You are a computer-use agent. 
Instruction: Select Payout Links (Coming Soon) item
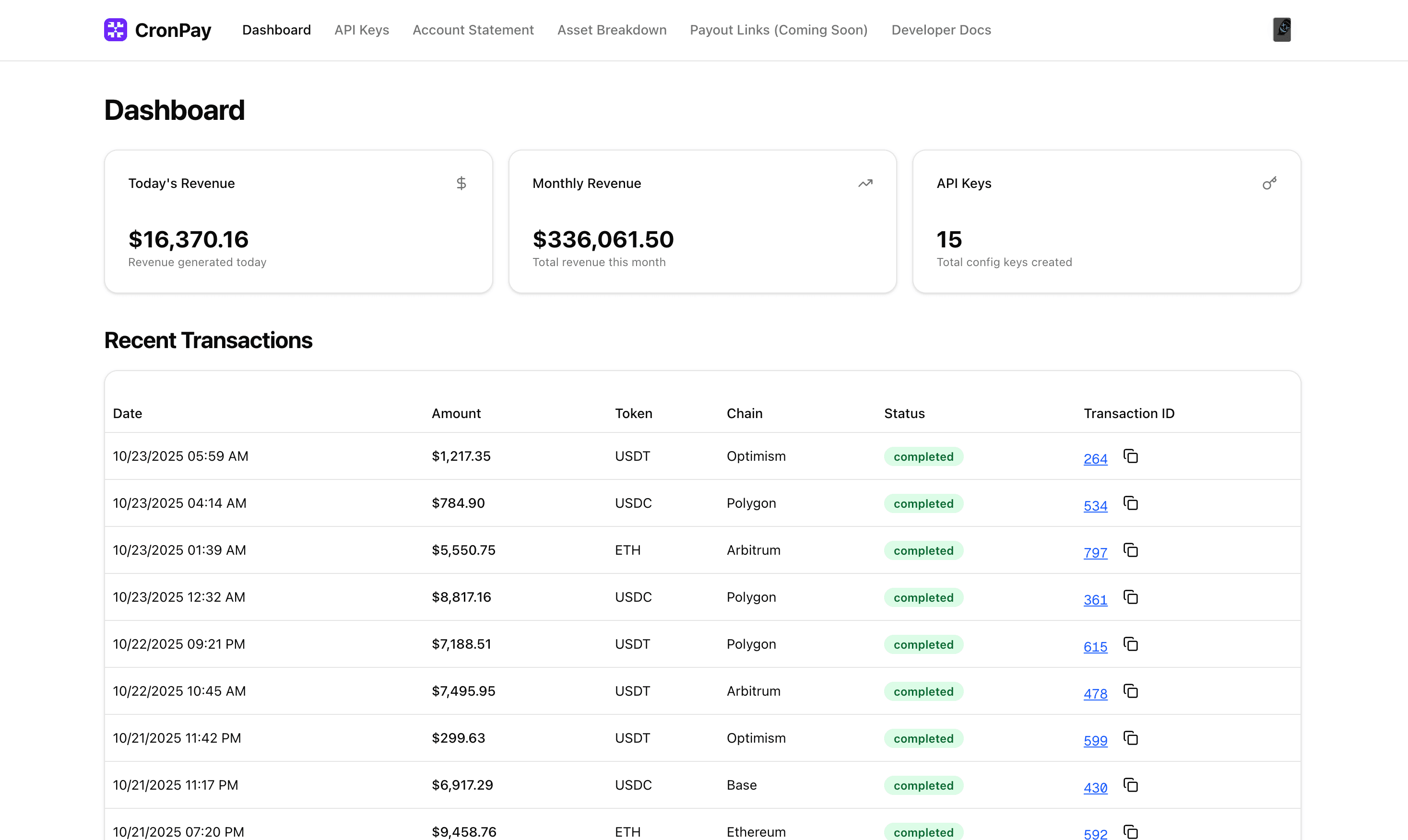coord(778,30)
